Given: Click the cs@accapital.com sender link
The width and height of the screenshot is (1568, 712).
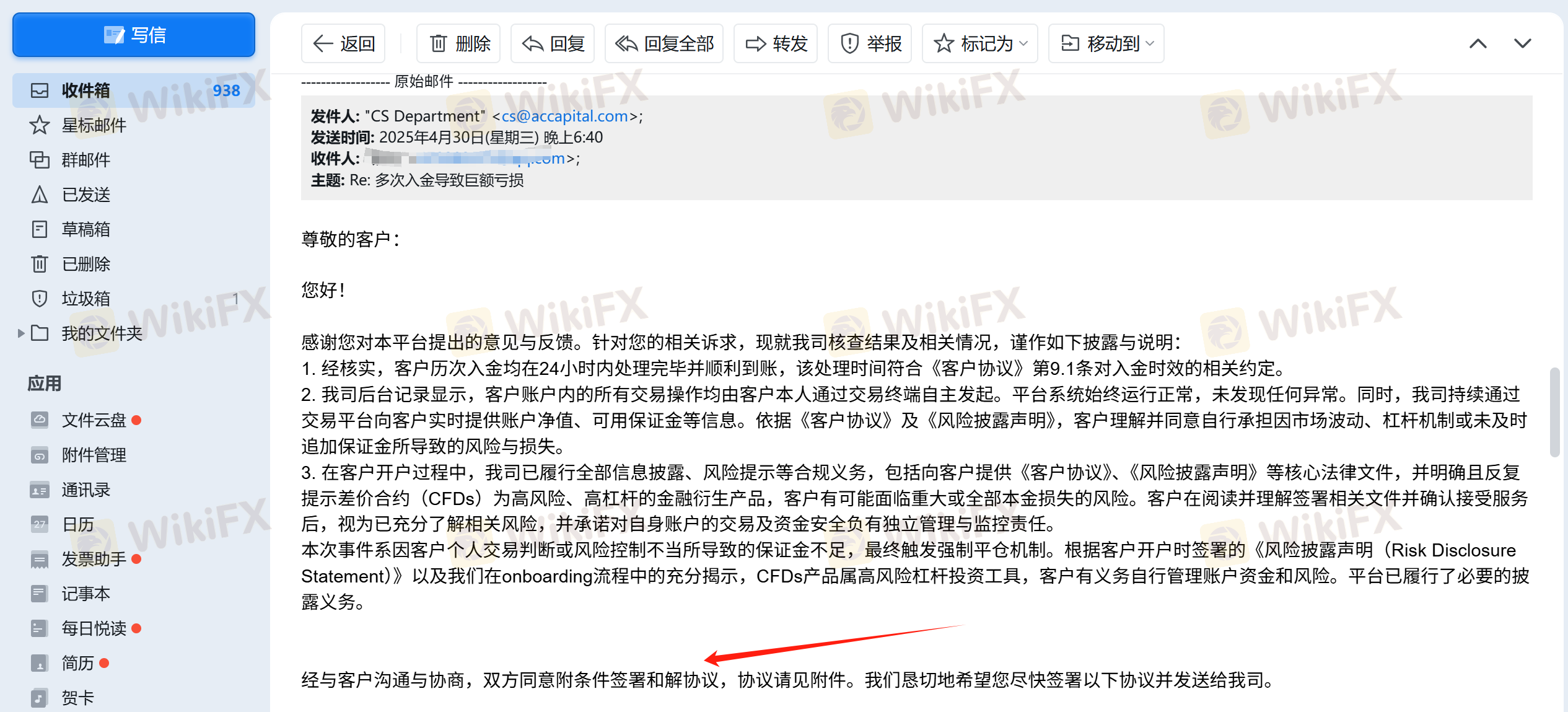Looking at the screenshot, I should (565, 116).
